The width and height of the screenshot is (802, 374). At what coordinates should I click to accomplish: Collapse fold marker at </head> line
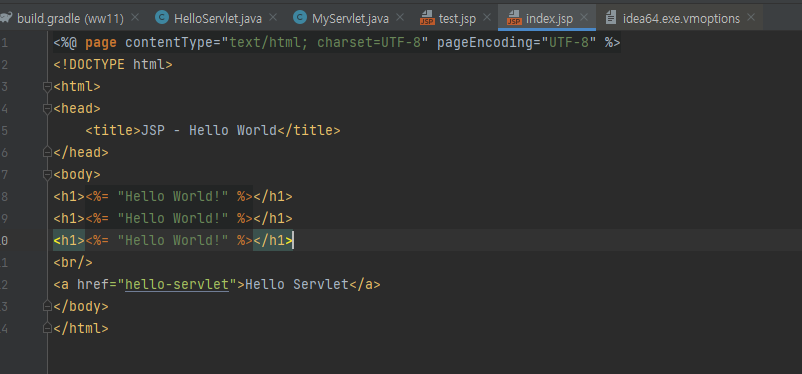point(48,152)
